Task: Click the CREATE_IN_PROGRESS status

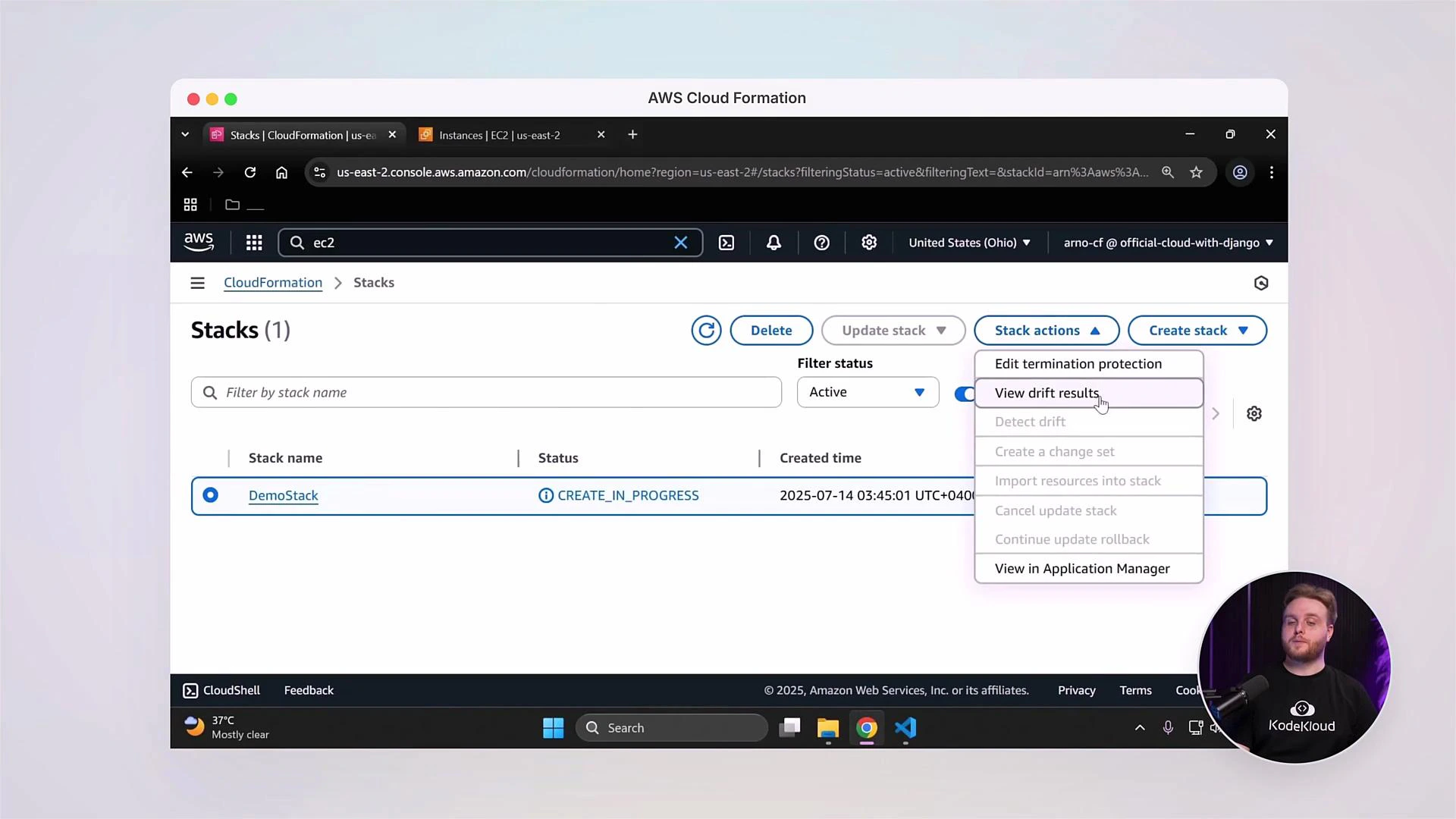Action: click(x=619, y=495)
